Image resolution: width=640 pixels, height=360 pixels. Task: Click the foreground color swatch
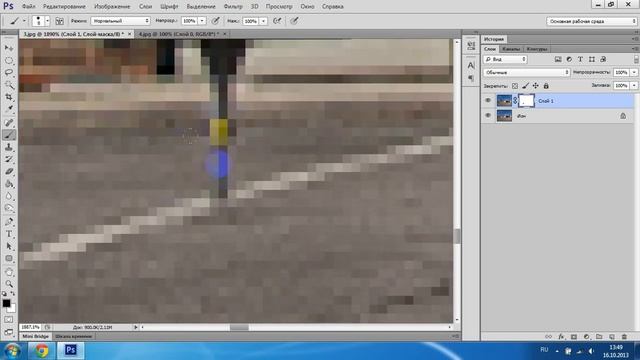click(x=6, y=303)
